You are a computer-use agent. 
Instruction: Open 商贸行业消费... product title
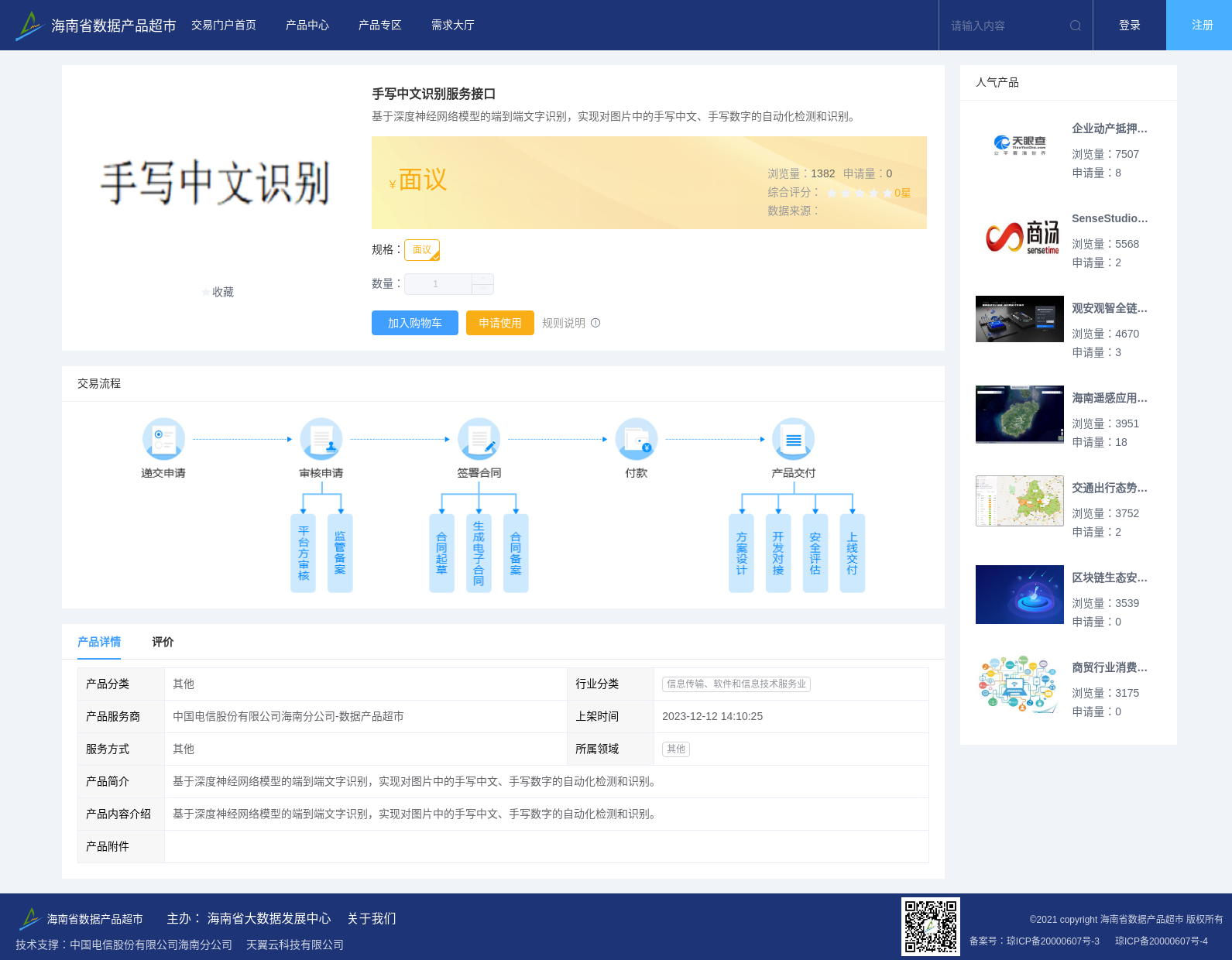tap(1110, 667)
